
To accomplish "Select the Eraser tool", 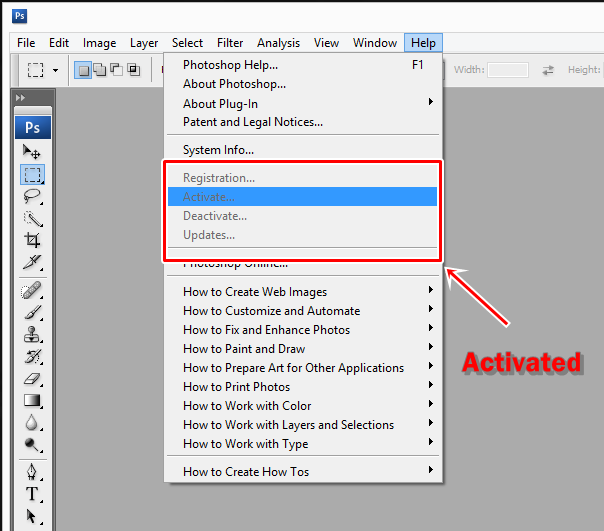I will coord(32,378).
